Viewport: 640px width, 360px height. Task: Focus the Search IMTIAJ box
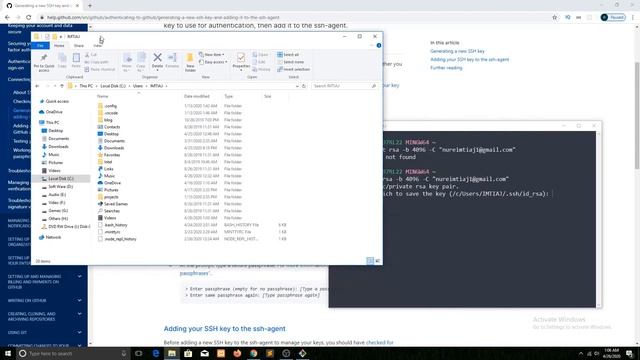[344, 86]
